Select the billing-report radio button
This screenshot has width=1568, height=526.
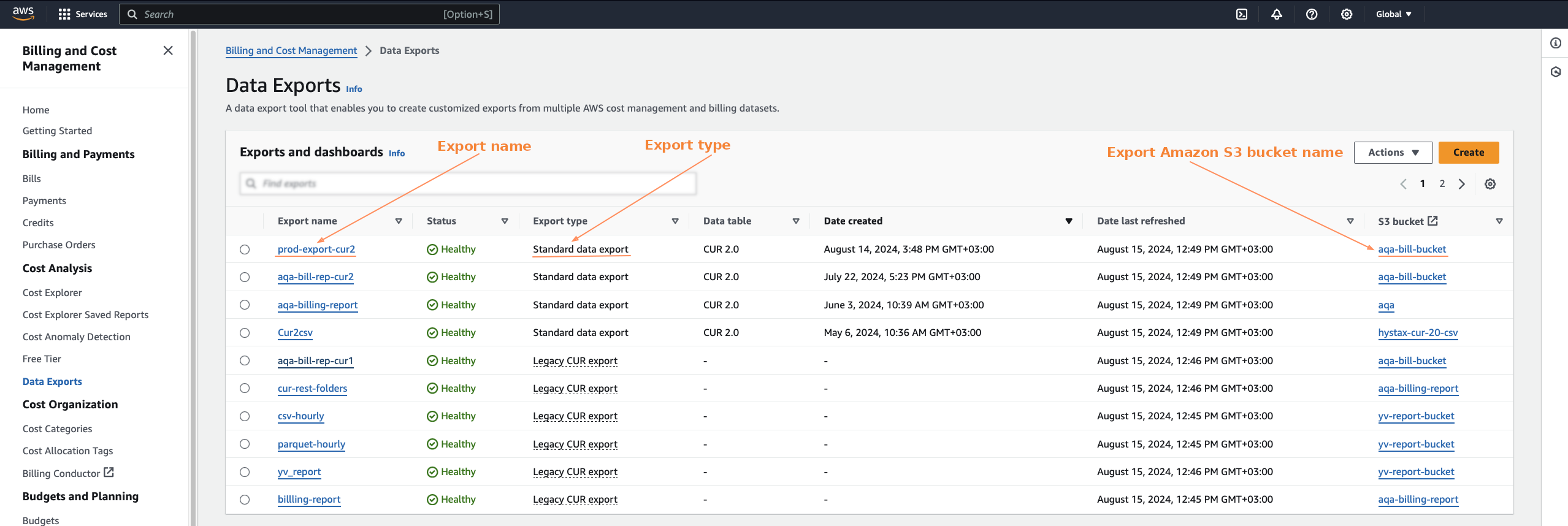245,500
